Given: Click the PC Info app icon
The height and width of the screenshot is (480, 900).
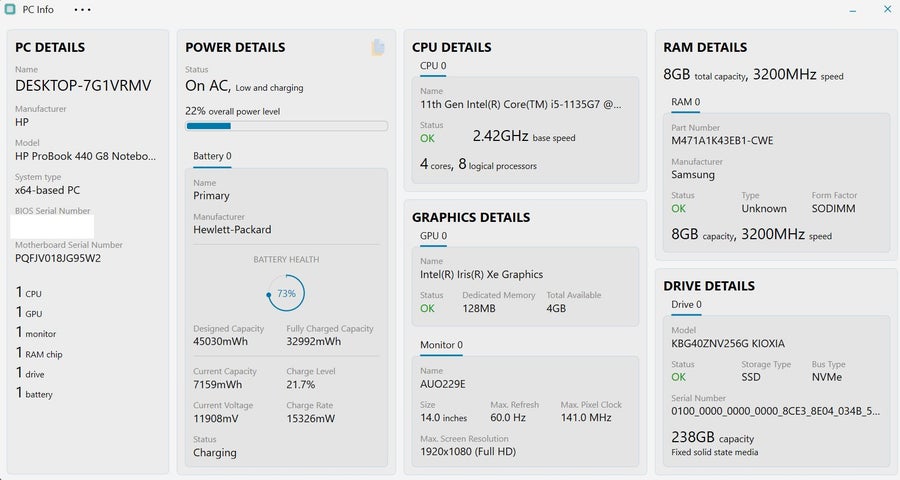Looking at the screenshot, I should tap(10, 9).
